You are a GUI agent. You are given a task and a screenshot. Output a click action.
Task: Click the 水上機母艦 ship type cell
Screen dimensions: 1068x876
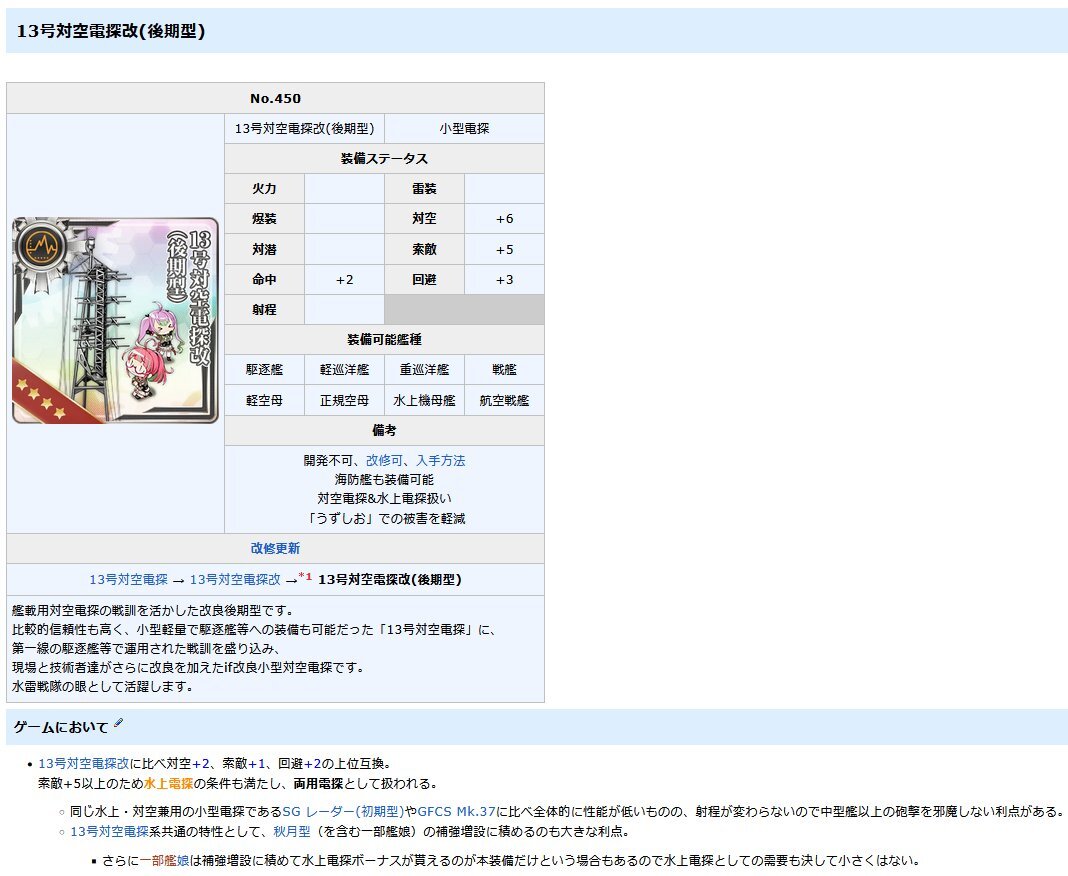pyautogui.click(x=424, y=401)
